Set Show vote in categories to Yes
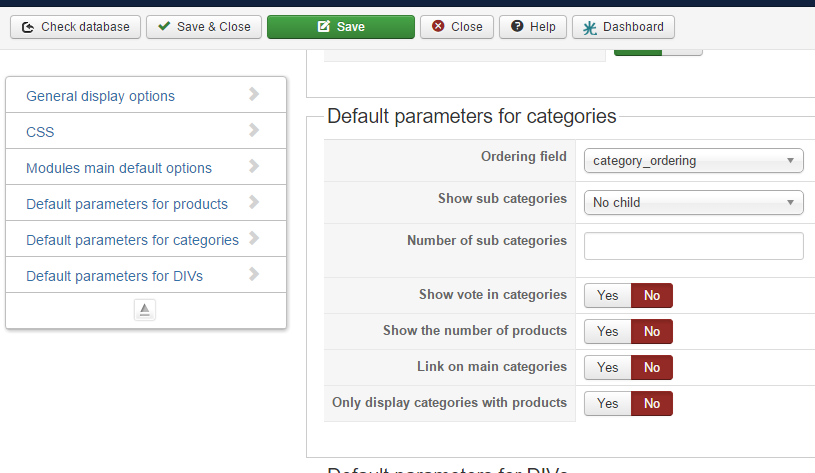The height and width of the screenshot is (473, 815). point(607,296)
